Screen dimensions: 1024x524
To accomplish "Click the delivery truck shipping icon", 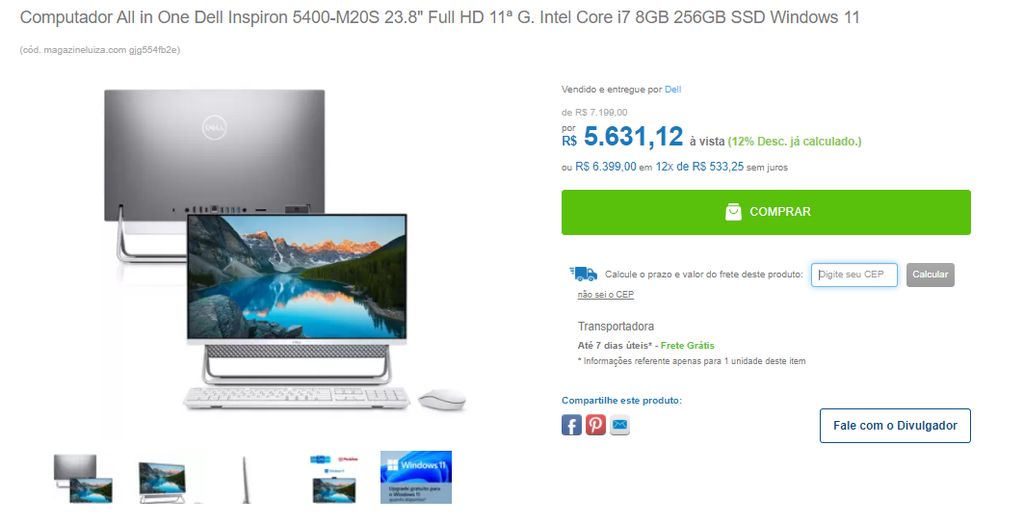I will [583, 273].
